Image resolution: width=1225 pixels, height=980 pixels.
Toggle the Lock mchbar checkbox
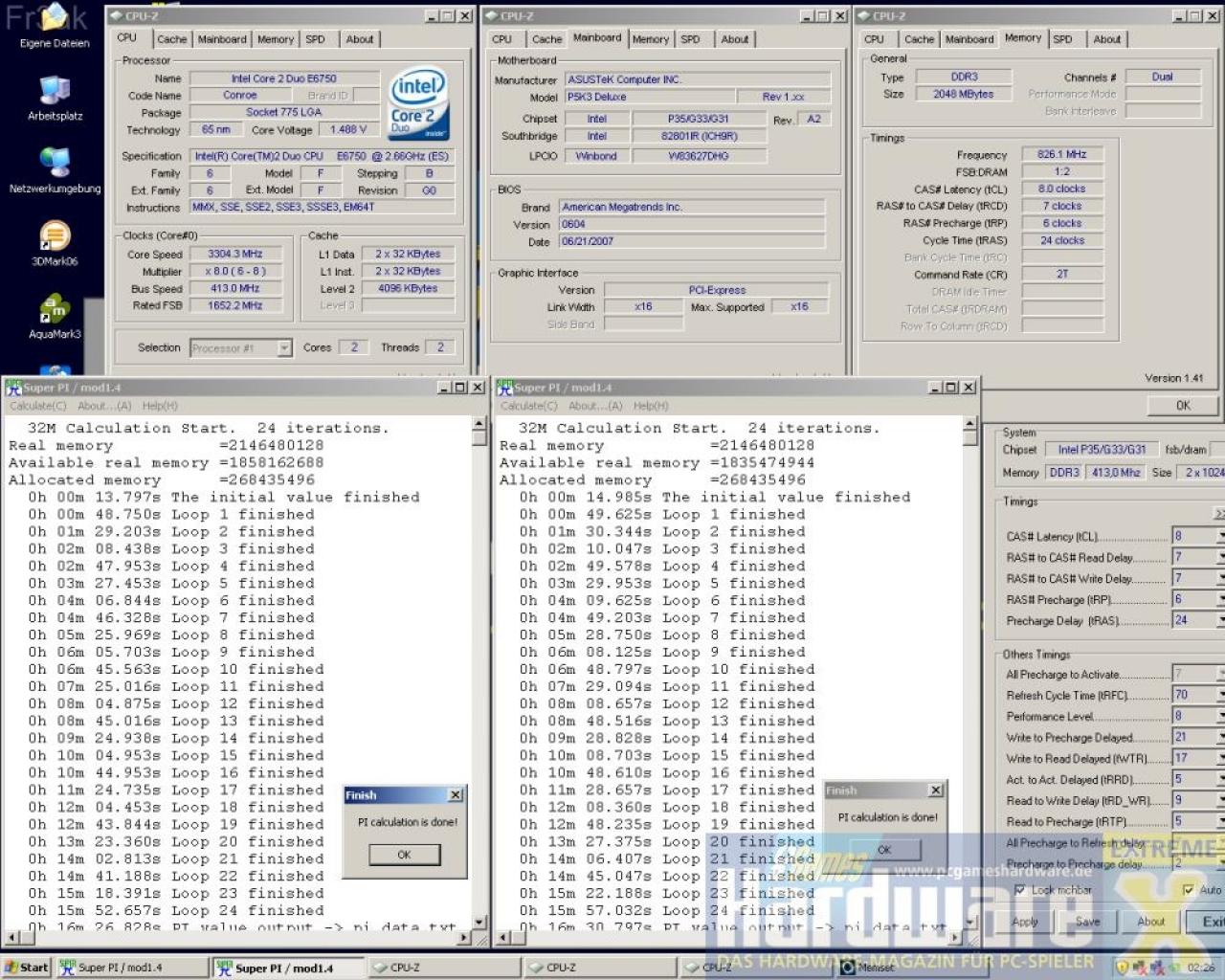[1020, 890]
